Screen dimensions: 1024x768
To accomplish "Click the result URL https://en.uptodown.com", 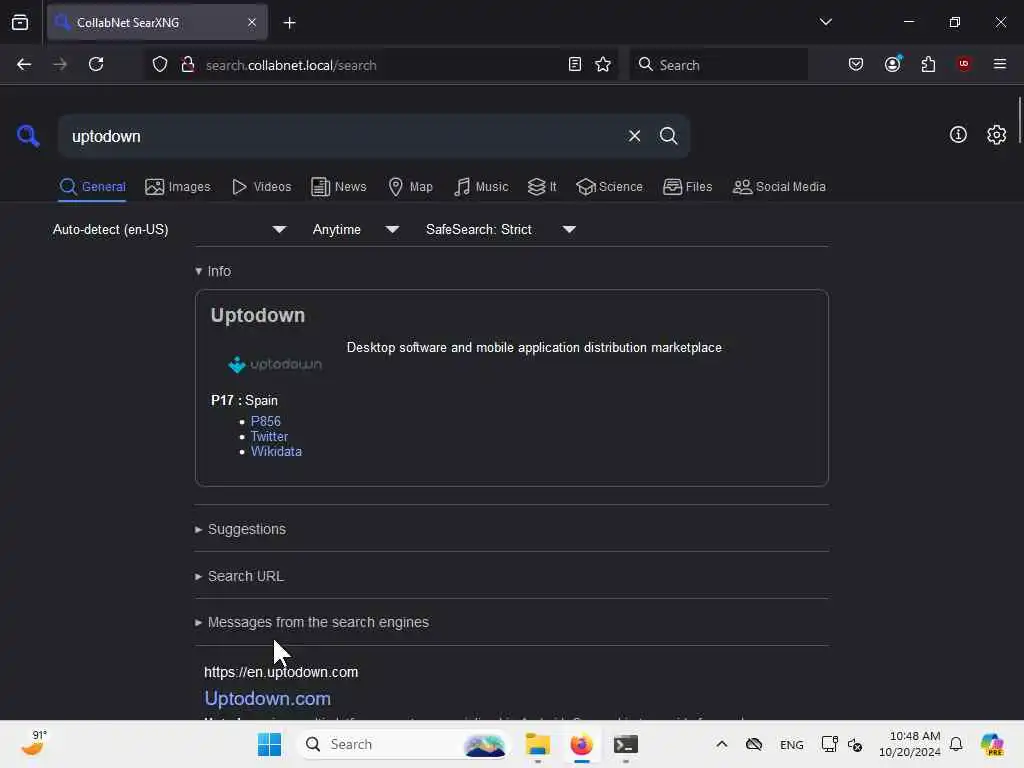I will (281, 672).
